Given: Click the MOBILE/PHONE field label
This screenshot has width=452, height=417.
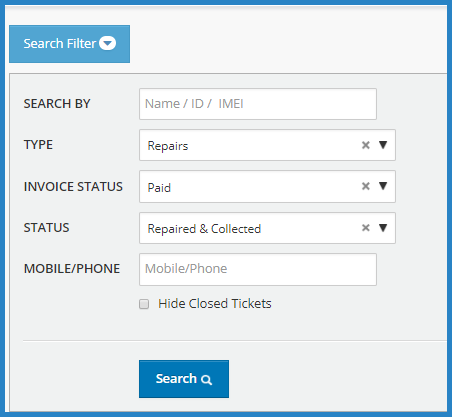Looking at the screenshot, I should (x=72, y=269).
